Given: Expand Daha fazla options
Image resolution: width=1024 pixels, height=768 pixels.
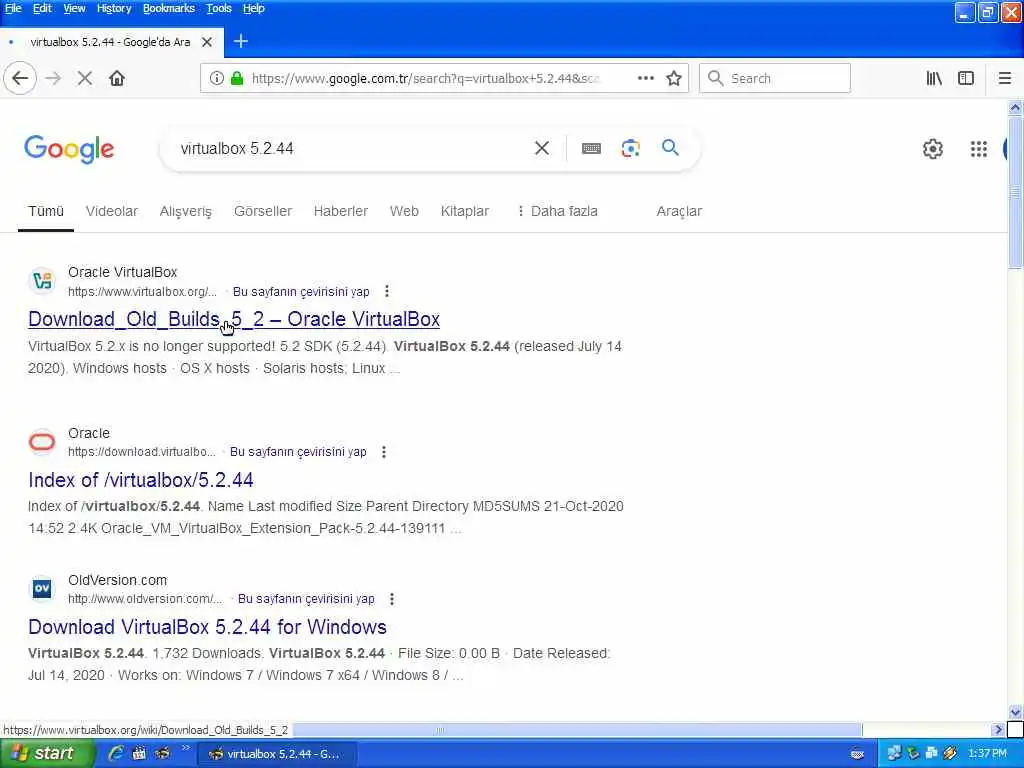Looking at the screenshot, I should coord(557,211).
